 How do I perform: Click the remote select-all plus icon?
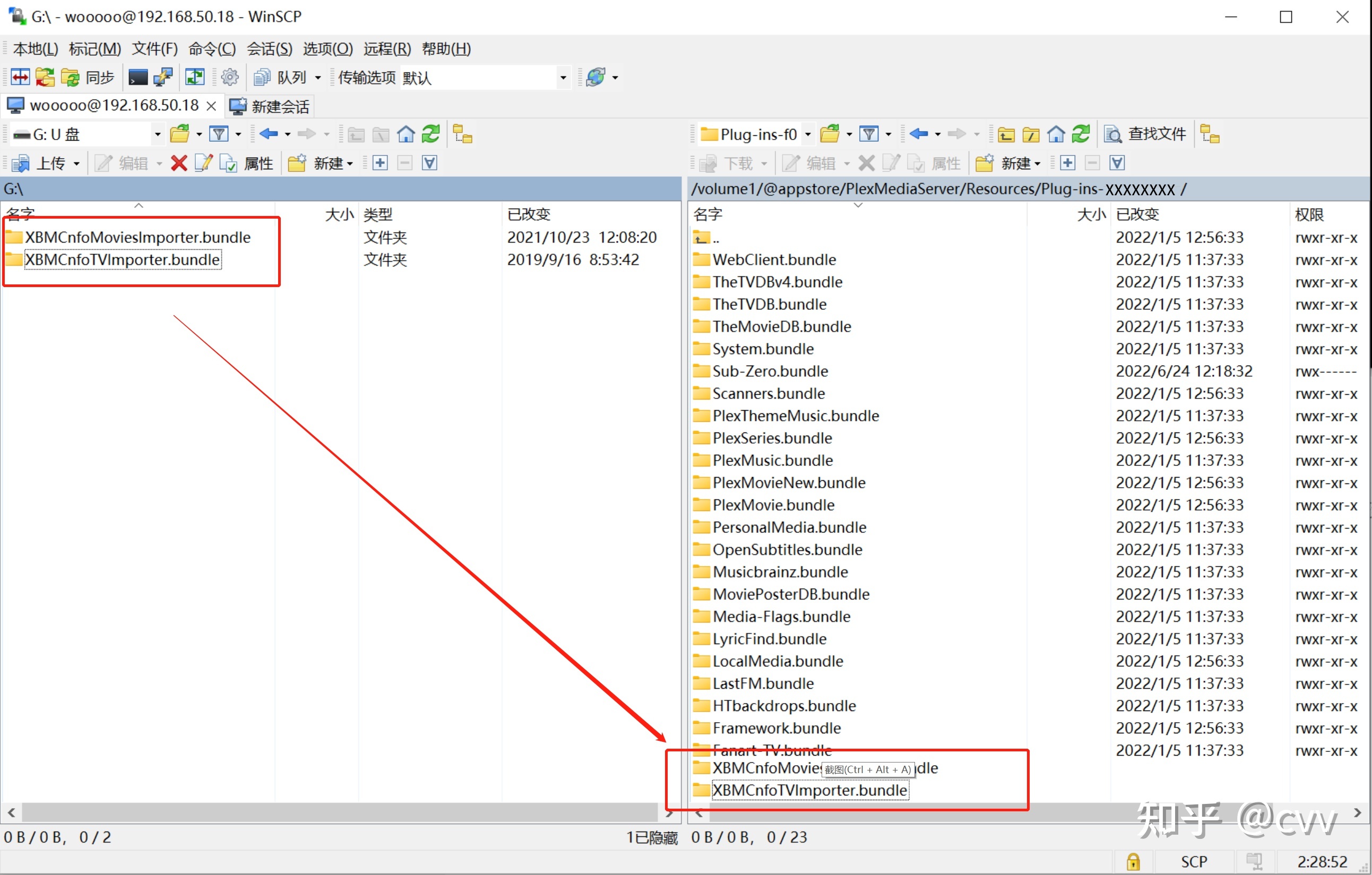click(1068, 163)
